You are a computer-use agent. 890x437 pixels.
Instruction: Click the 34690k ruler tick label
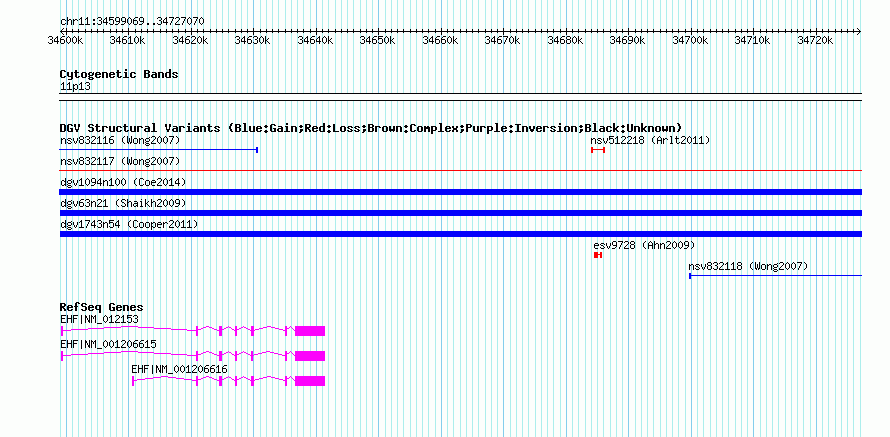628,40
